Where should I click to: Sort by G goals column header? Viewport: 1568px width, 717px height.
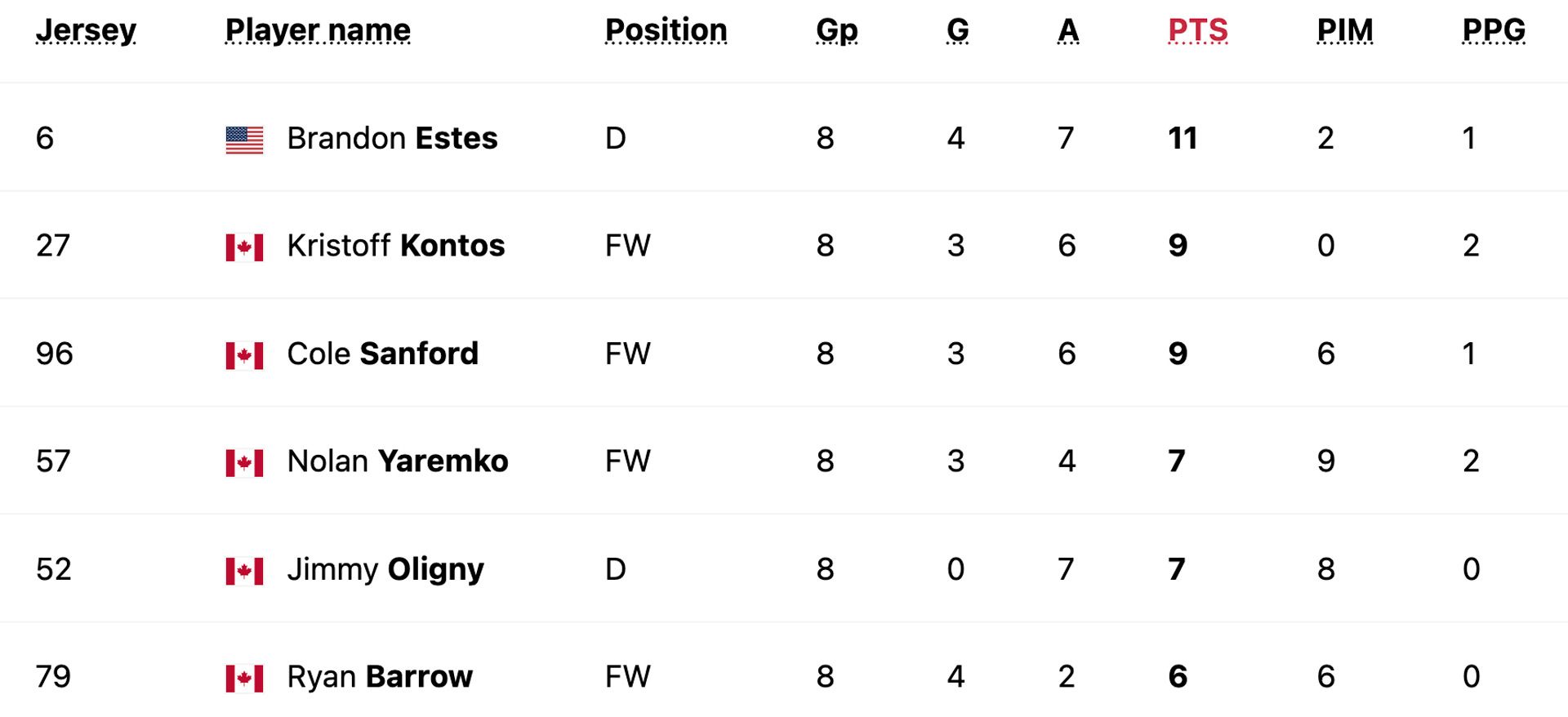tap(957, 30)
